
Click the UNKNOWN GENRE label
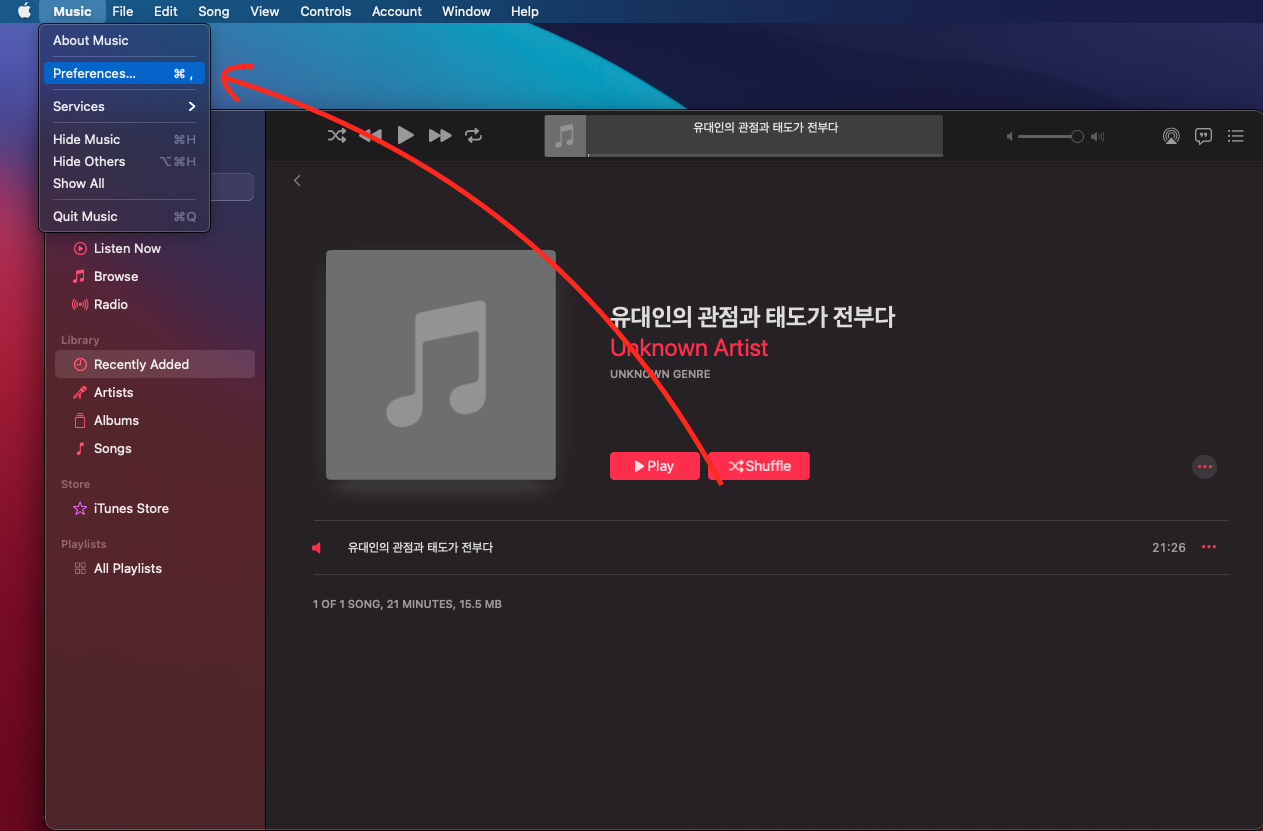(660, 374)
